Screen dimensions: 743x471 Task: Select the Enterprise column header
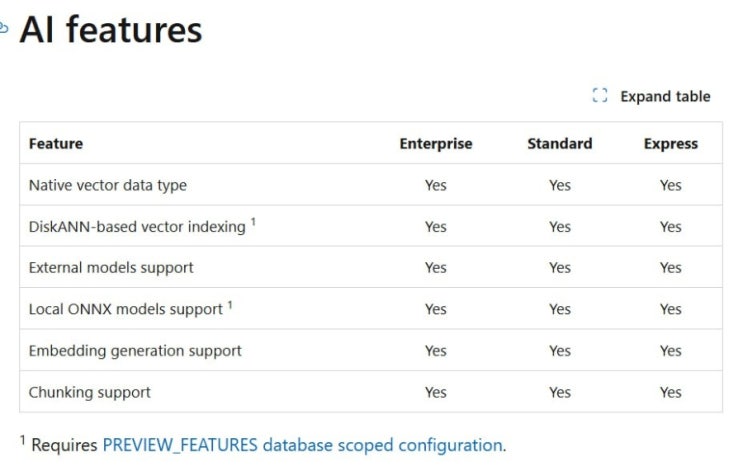click(435, 144)
